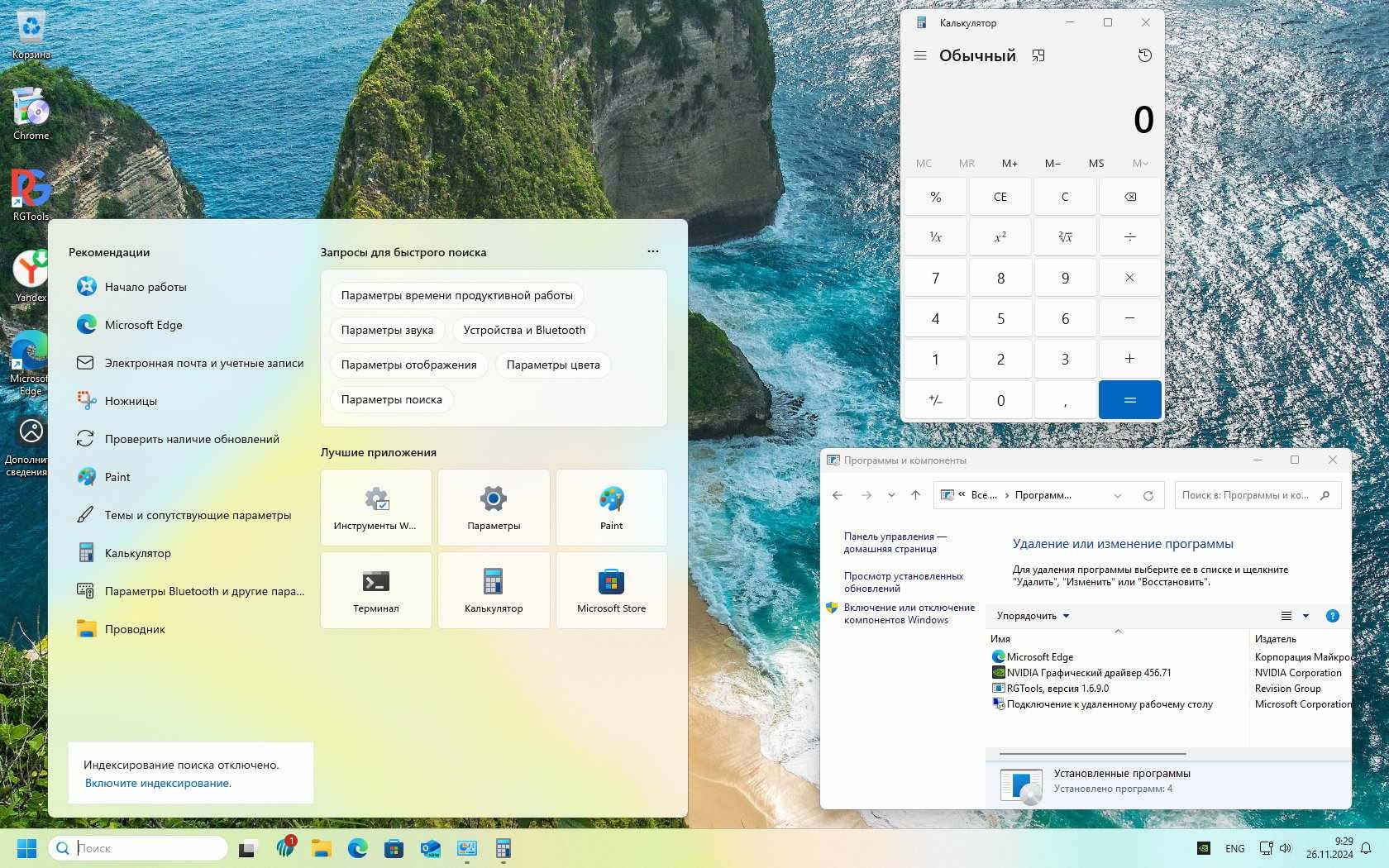Go back in the Программы и компоненты window
Screen dimensions: 1389x868
coord(838,495)
